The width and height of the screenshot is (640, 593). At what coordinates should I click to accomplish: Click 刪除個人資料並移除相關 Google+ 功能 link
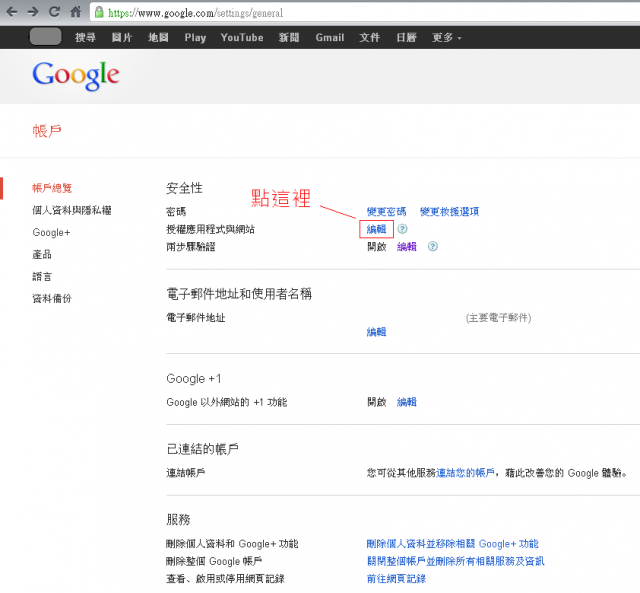pyautogui.click(x=452, y=544)
